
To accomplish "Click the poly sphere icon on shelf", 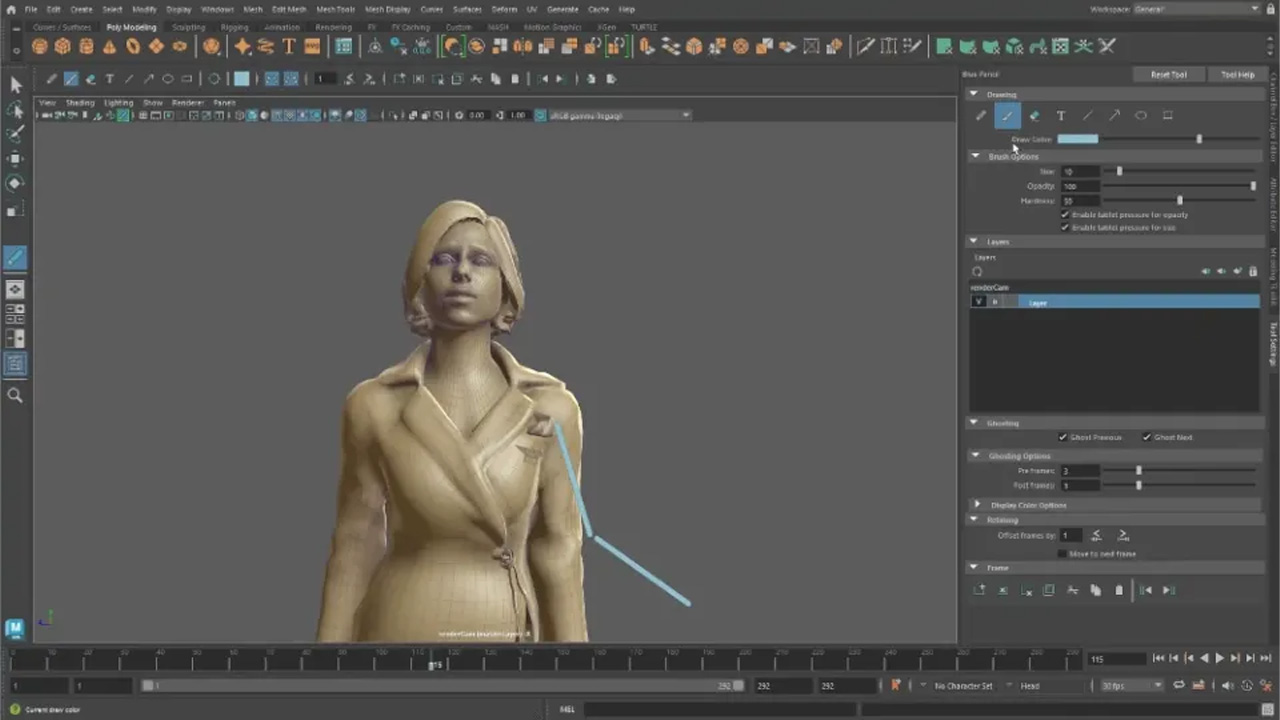I will pos(40,47).
